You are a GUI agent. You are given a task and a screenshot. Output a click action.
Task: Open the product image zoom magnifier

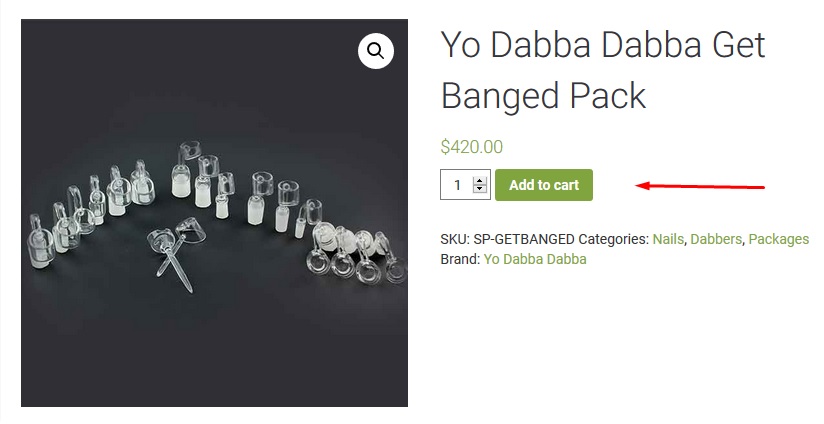376,51
